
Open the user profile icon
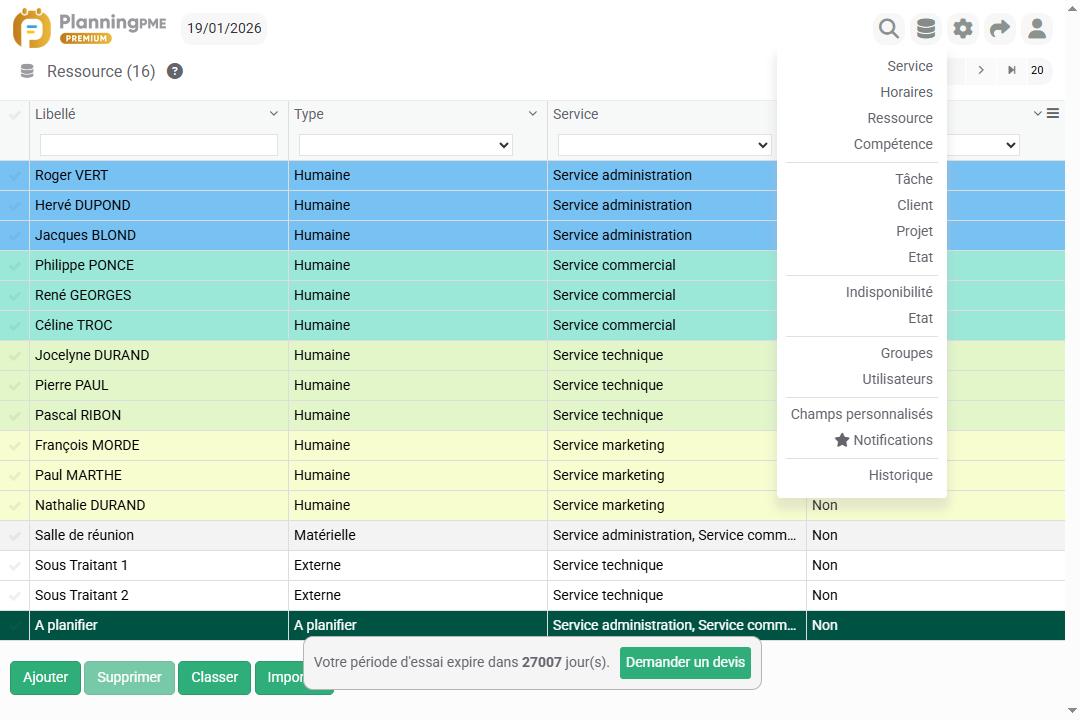[x=1037, y=28]
